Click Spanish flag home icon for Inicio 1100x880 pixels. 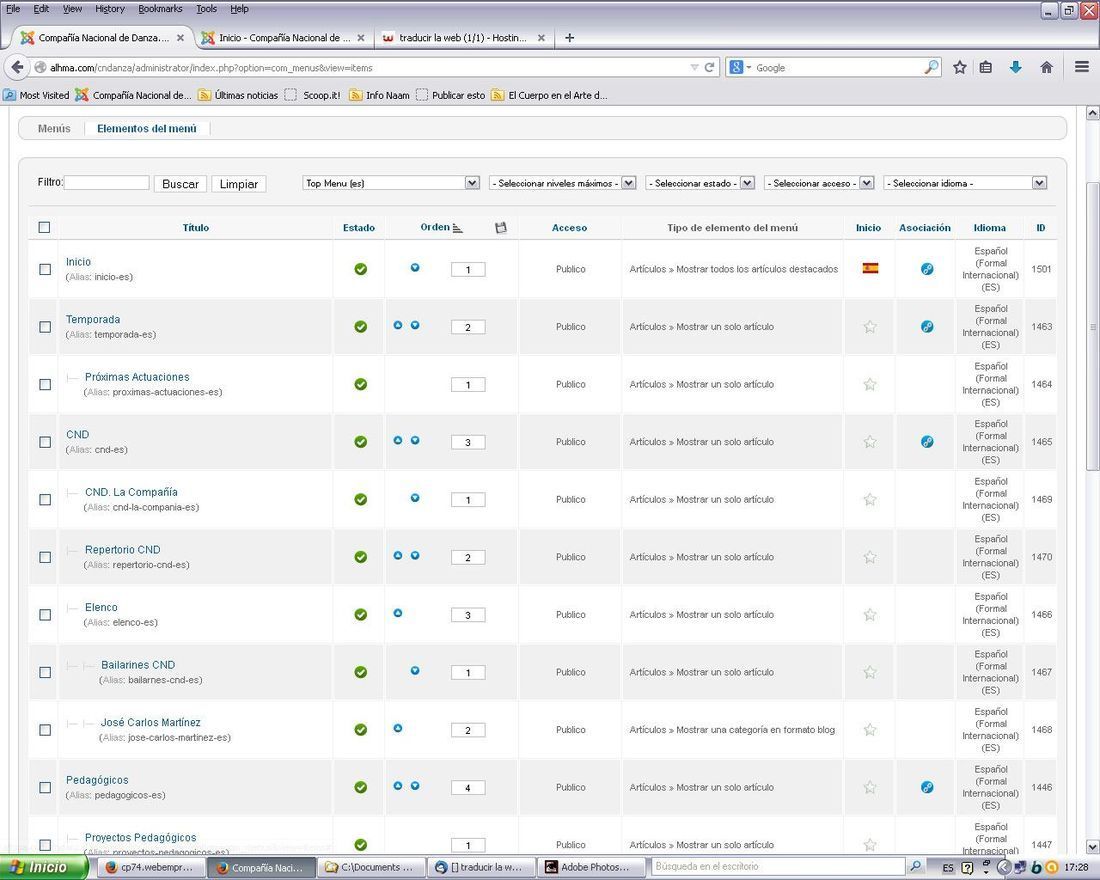coord(870,268)
